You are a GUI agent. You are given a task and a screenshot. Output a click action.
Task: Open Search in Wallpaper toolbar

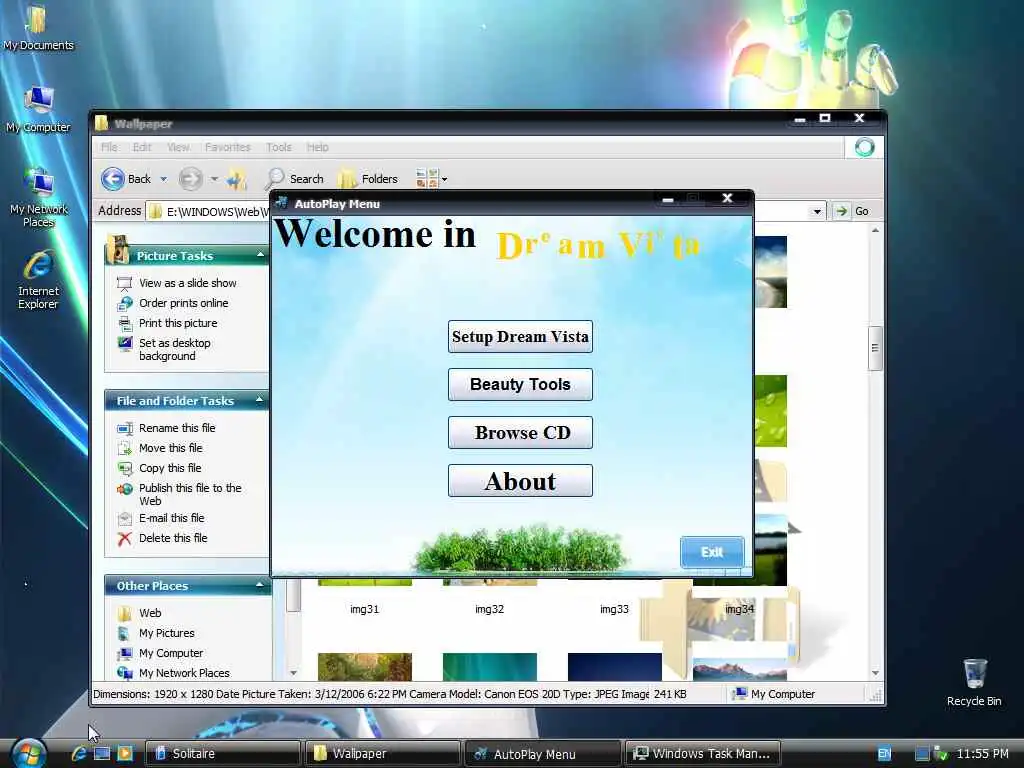point(295,178)
